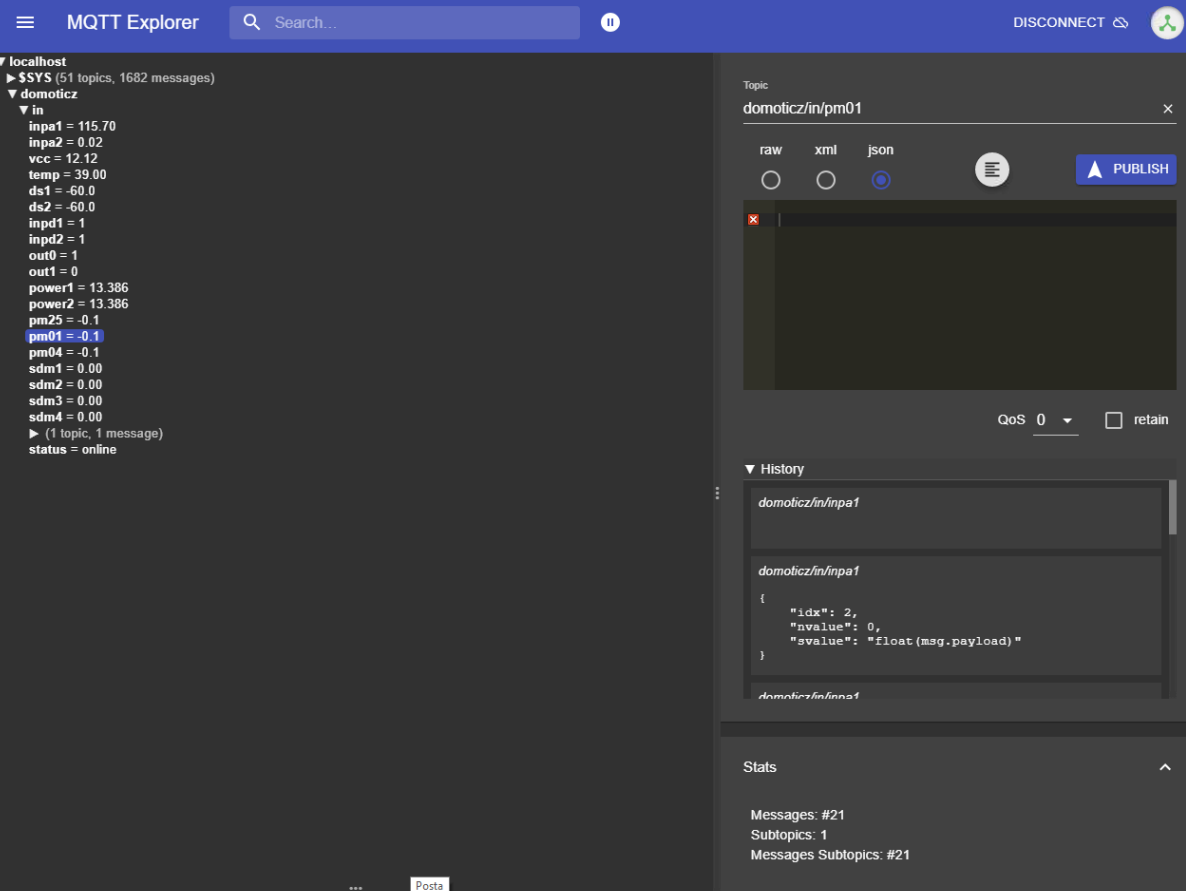The image size is (1186, 891).
Task: Publish the message with PUBLISH button
Action: 1125,169
